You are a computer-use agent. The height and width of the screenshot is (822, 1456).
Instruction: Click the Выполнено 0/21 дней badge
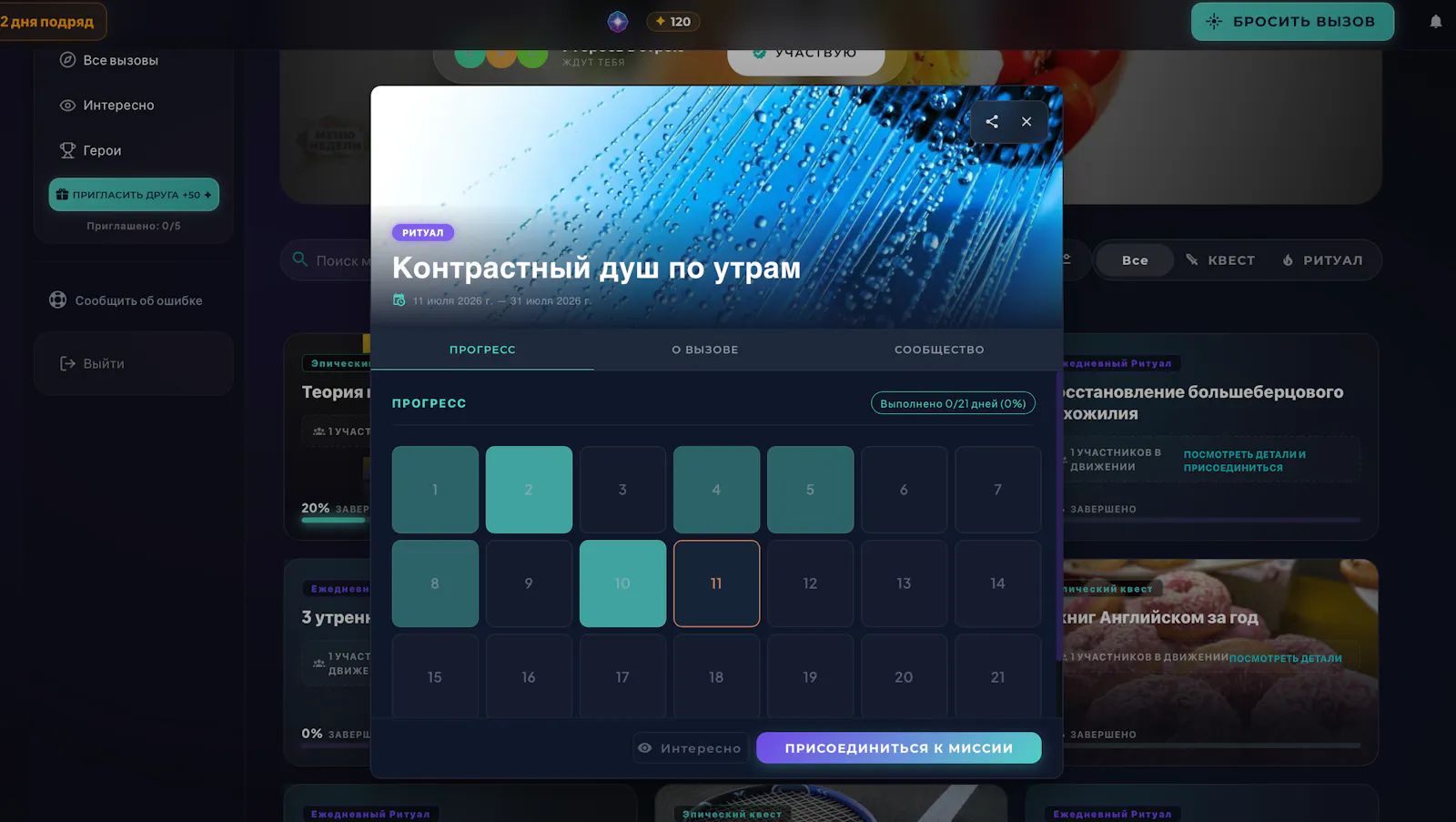[953, 403]
